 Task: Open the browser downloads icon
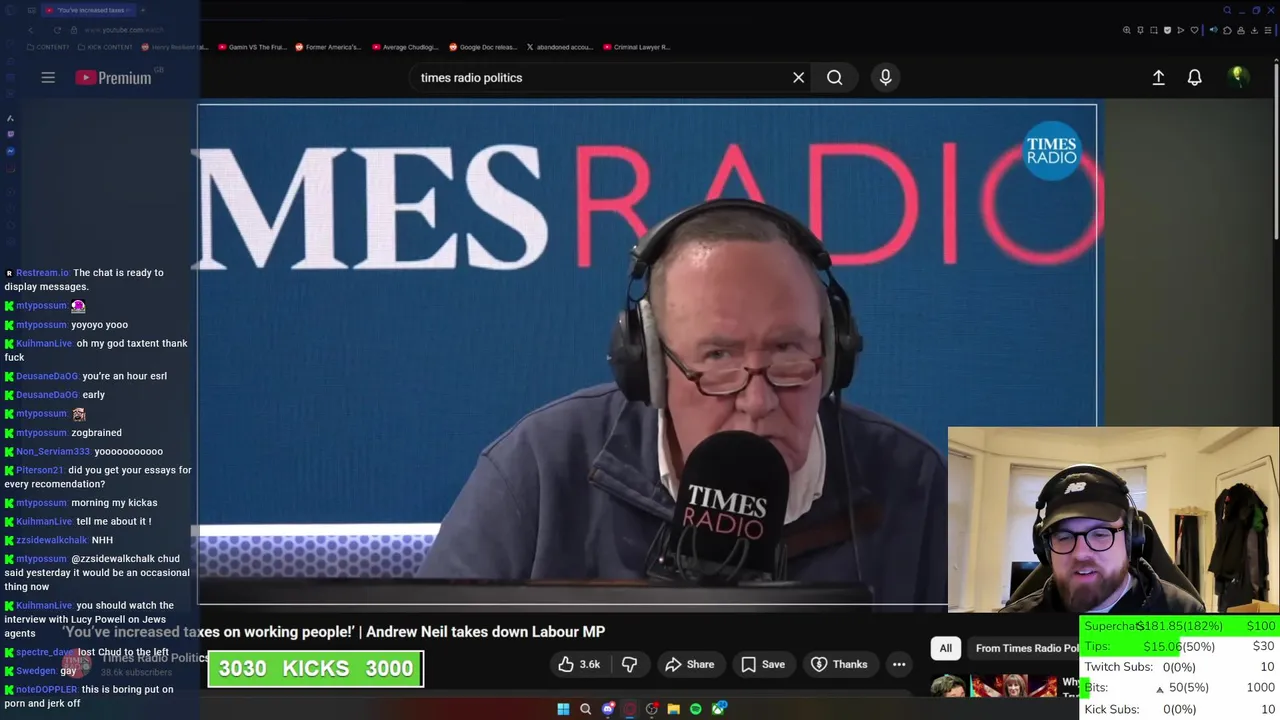(1254, 30)
